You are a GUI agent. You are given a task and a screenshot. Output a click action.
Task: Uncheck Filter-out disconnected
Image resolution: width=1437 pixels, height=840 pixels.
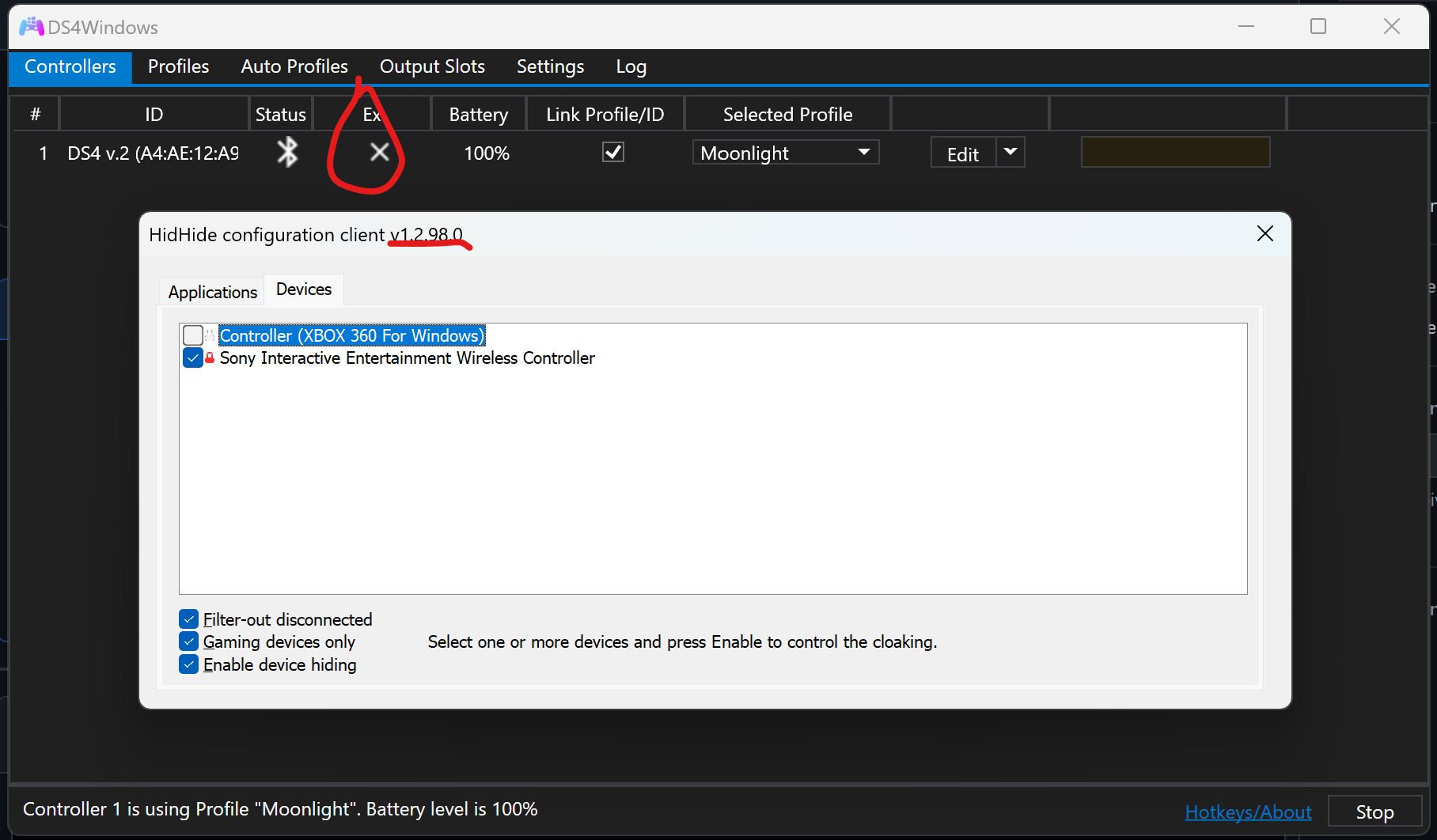click(x=188, y=619)
